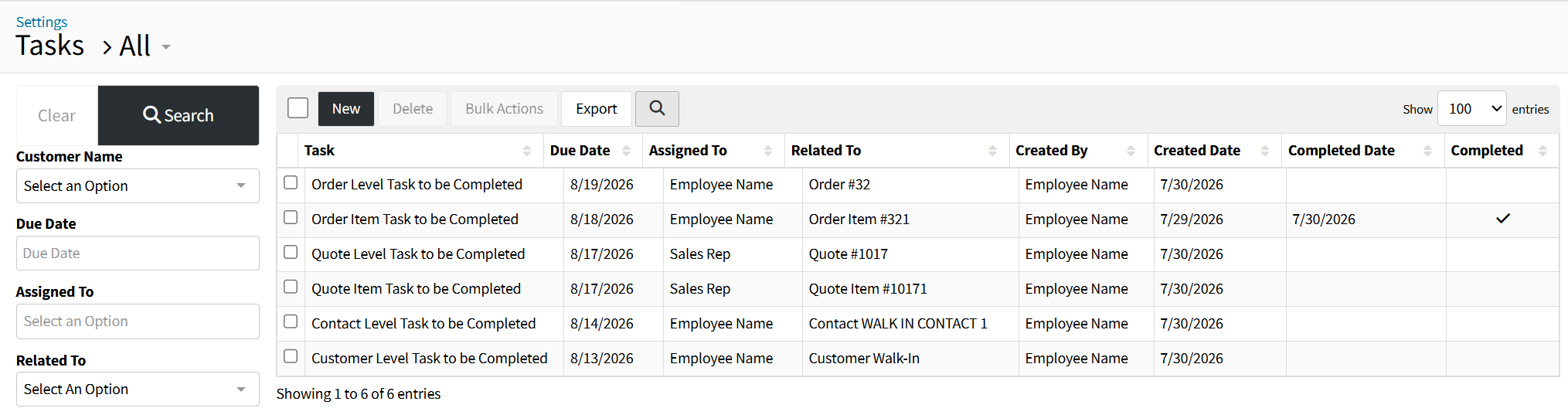
Task: Sort by Task column arrows
Action: [x=526, y=151]
